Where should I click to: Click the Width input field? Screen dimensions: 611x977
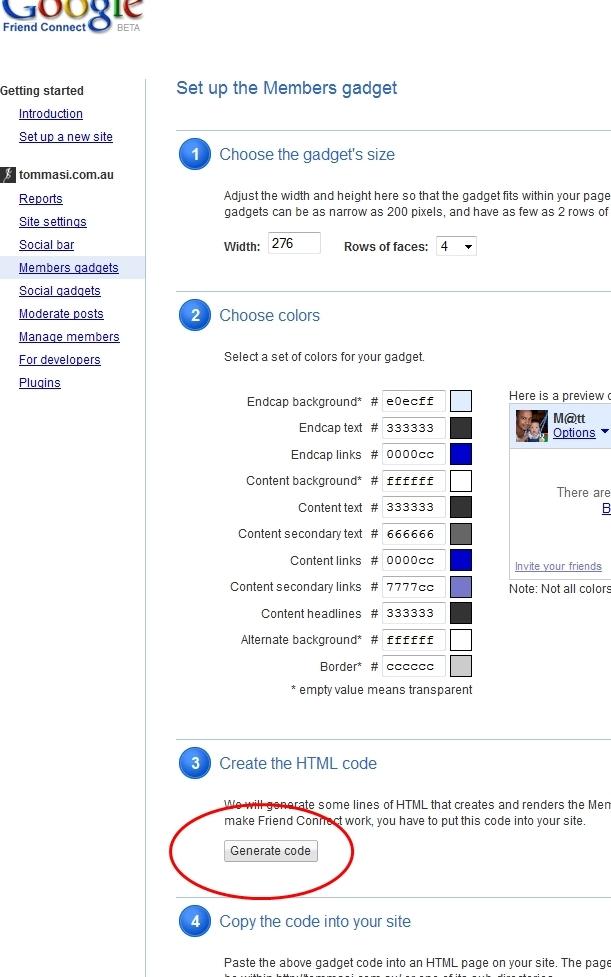(x=294, y=243)
